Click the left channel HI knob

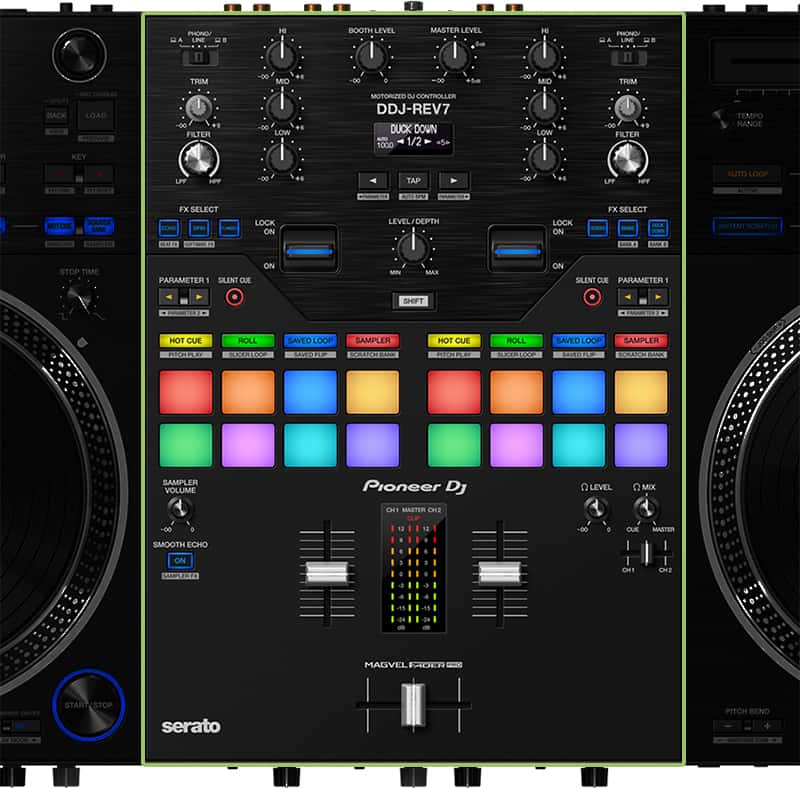pos(282,56)
